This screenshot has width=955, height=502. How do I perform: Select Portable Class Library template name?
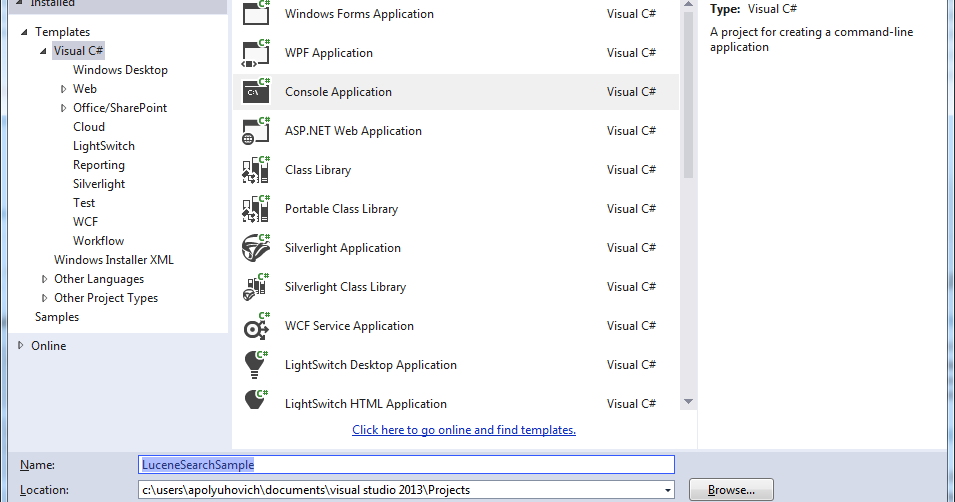[342, 209]
